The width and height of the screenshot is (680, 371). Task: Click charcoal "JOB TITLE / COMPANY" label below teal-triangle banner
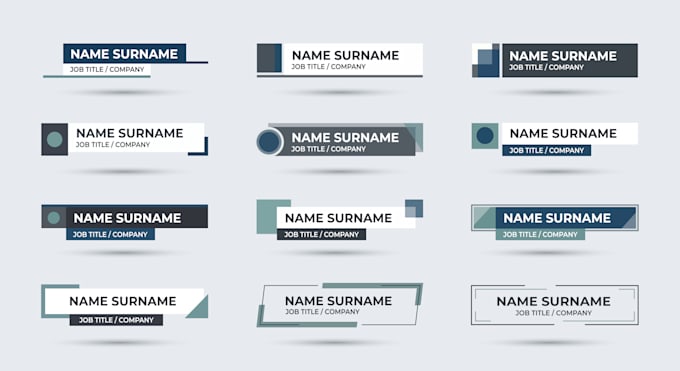(x=116, y=320)
